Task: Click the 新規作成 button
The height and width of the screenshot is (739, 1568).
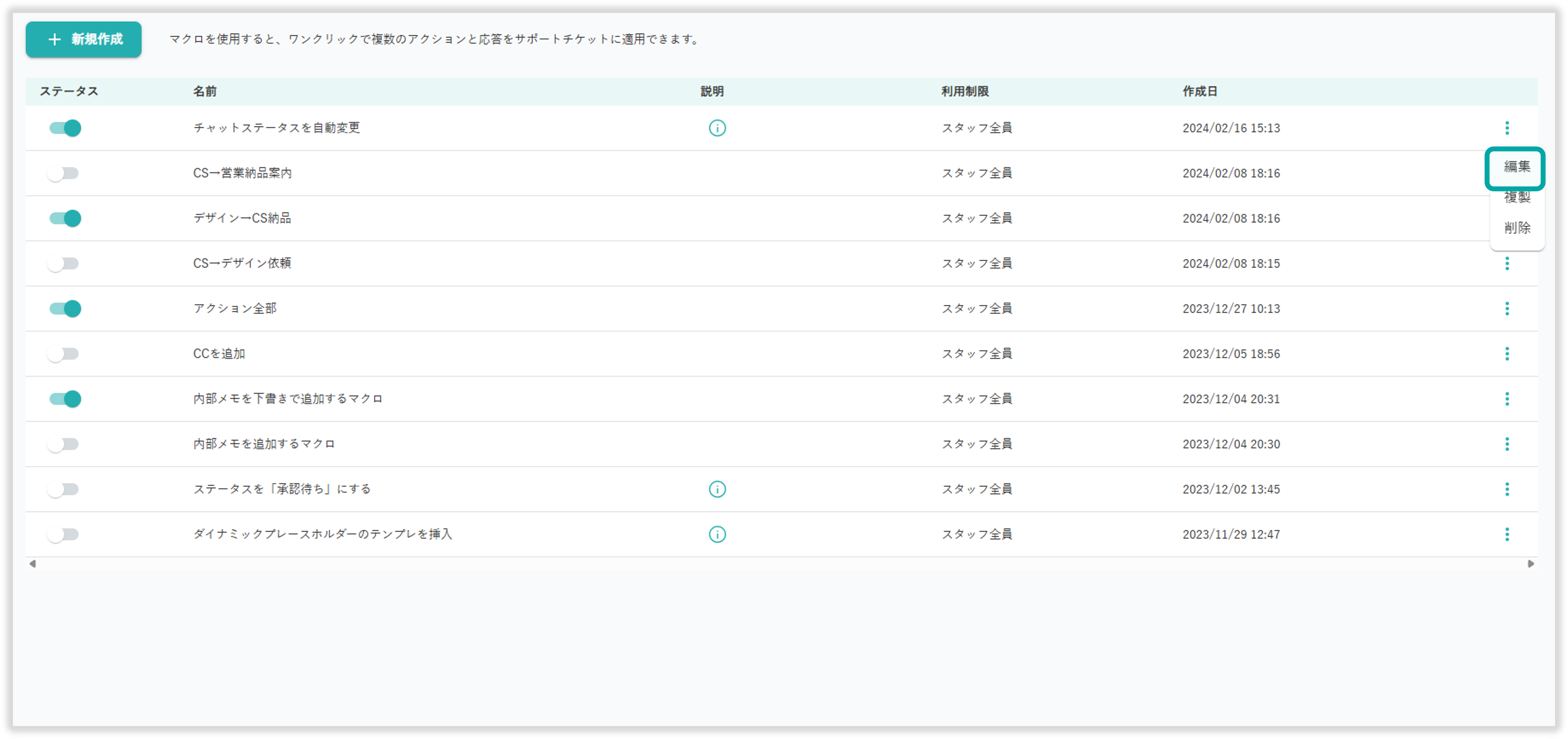Action: [83, 40]
